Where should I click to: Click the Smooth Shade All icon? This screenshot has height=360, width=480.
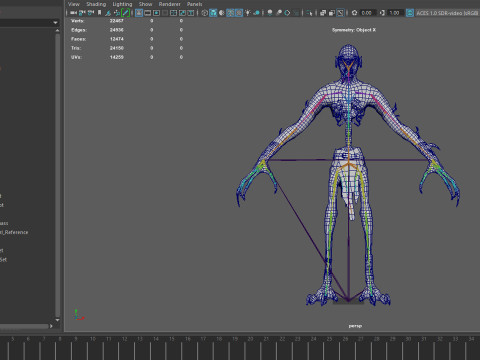tap(213, 13)
